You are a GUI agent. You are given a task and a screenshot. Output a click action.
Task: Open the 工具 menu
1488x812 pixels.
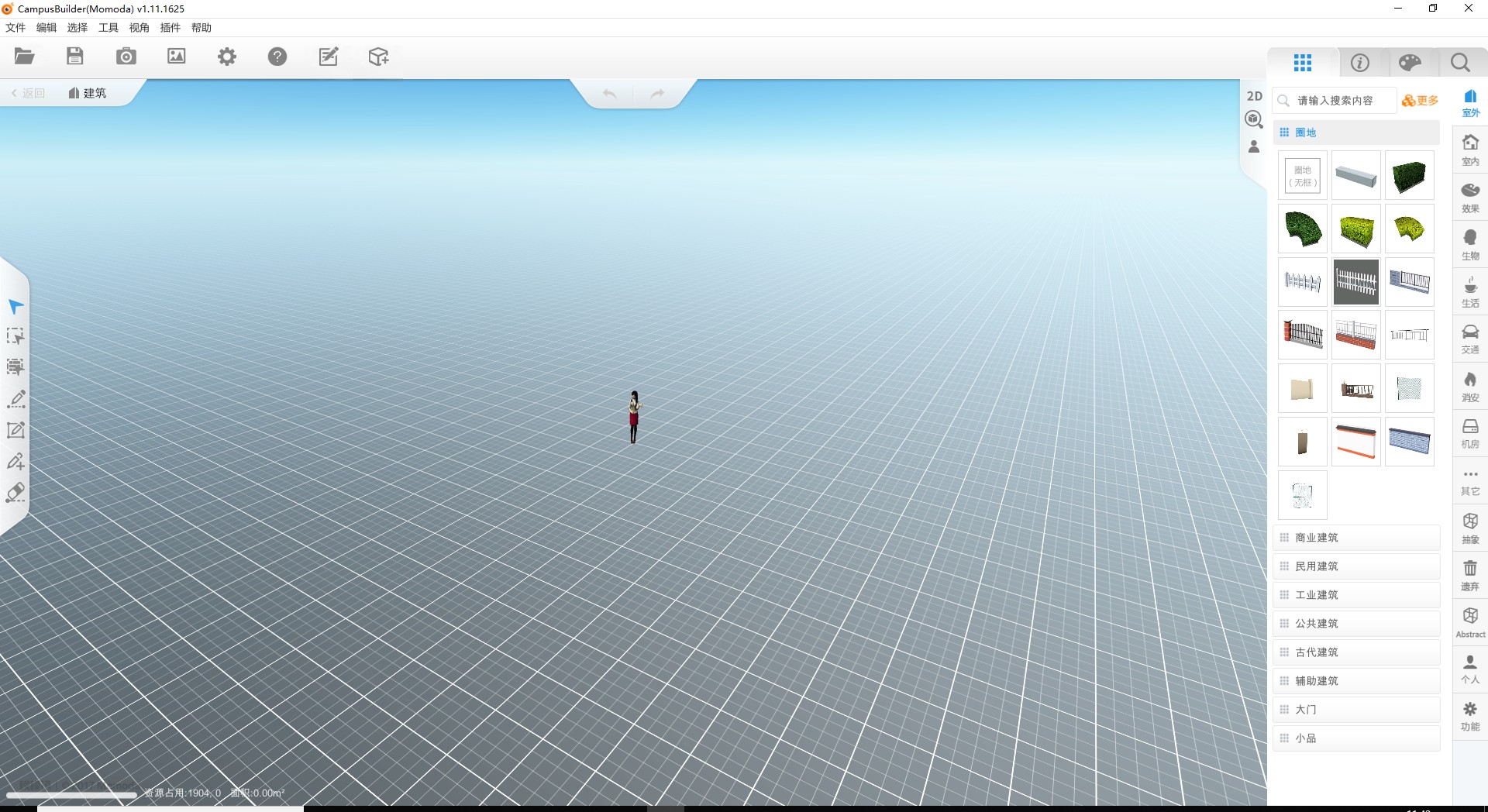click(108, 28)
